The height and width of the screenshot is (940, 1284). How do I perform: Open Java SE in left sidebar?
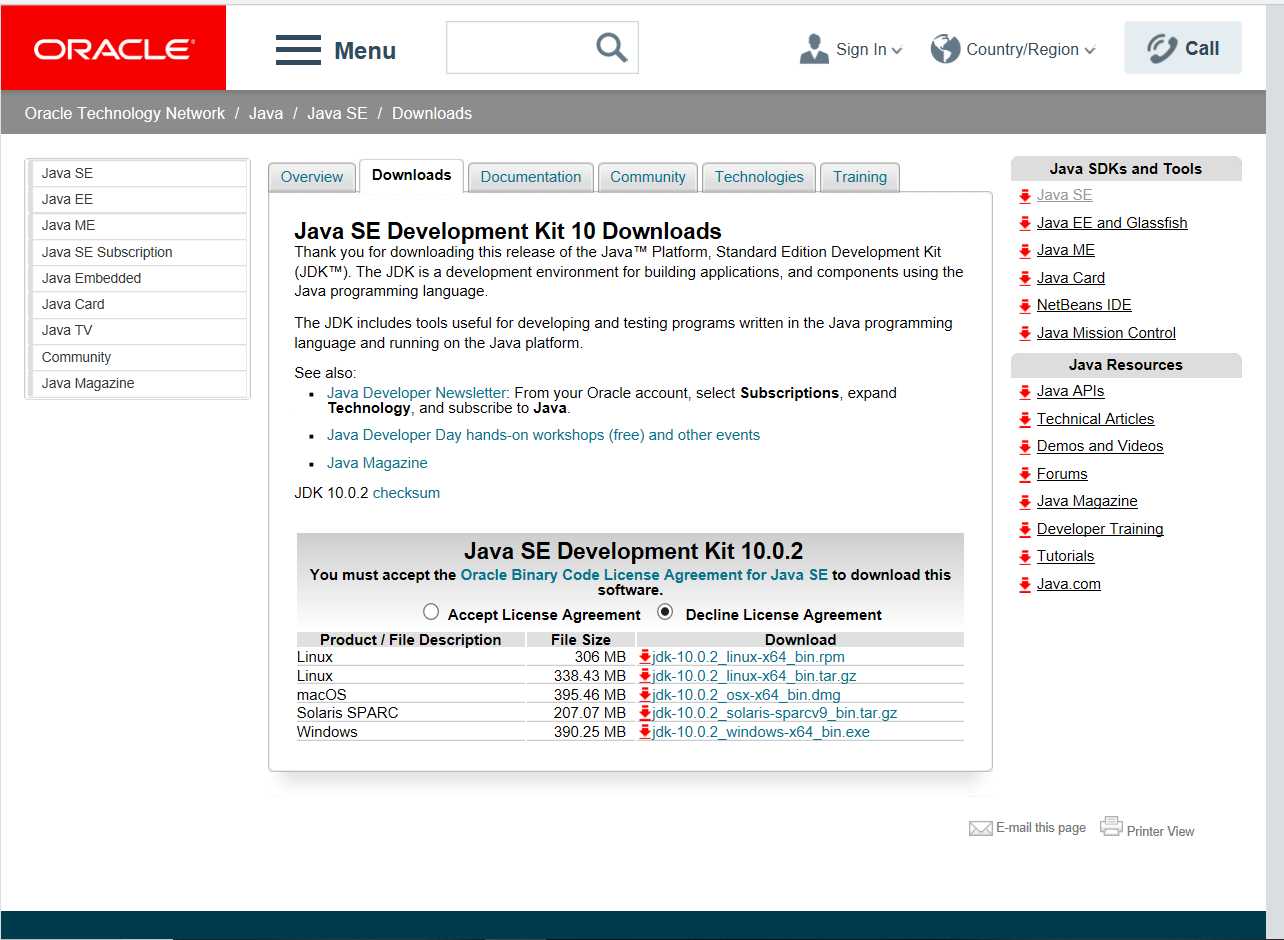[139, 173]
